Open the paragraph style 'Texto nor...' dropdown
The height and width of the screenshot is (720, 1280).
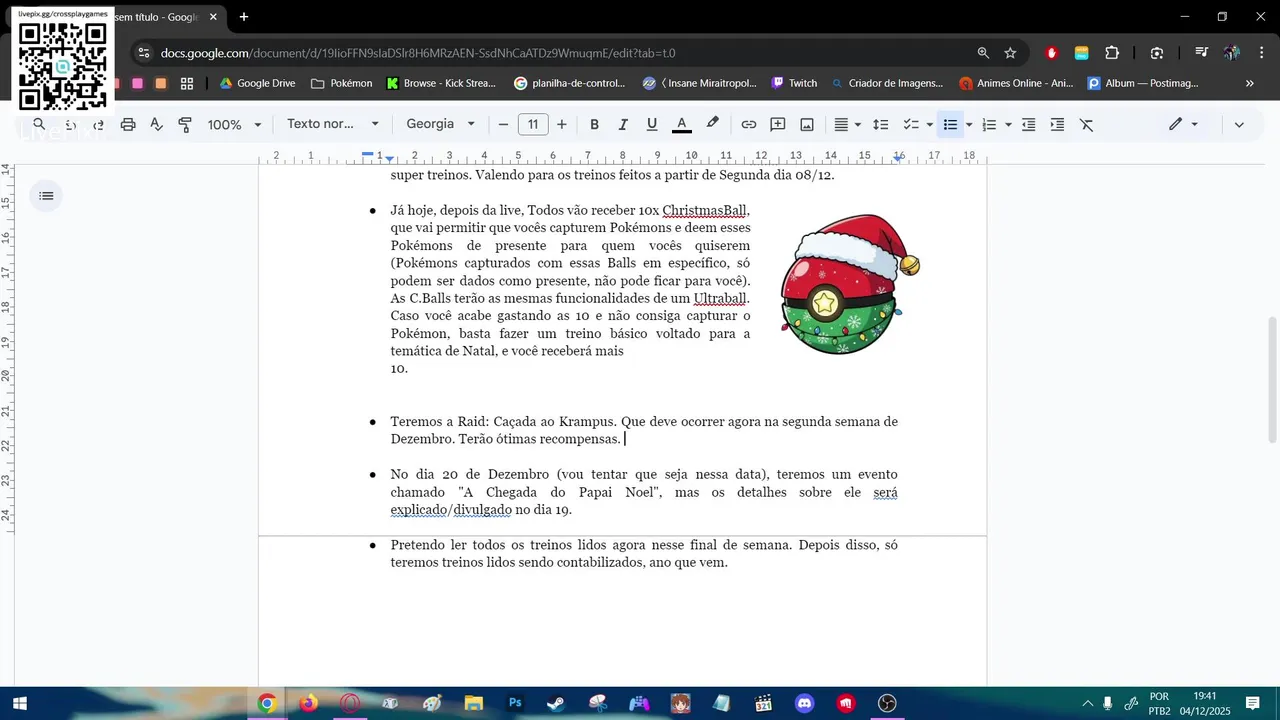pyautogui.click(x=333, y=125)
